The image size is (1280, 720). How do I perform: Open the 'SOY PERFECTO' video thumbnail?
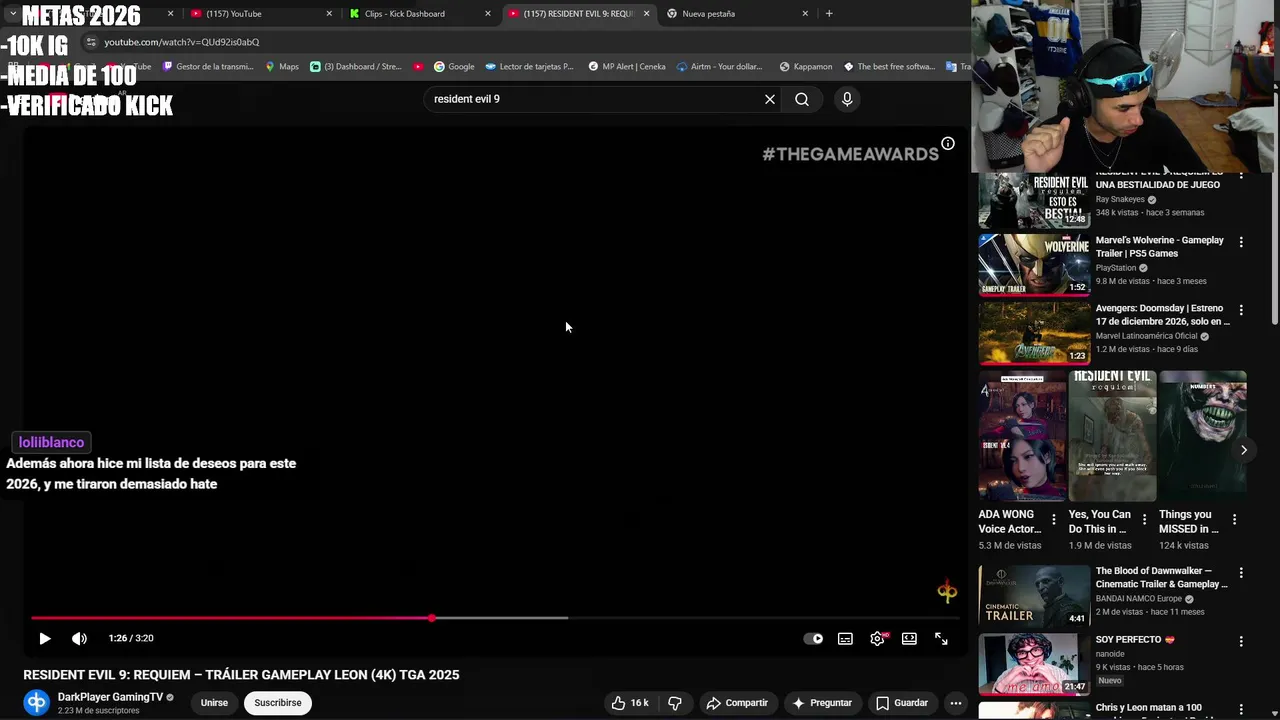click(x=1034, y=665)
